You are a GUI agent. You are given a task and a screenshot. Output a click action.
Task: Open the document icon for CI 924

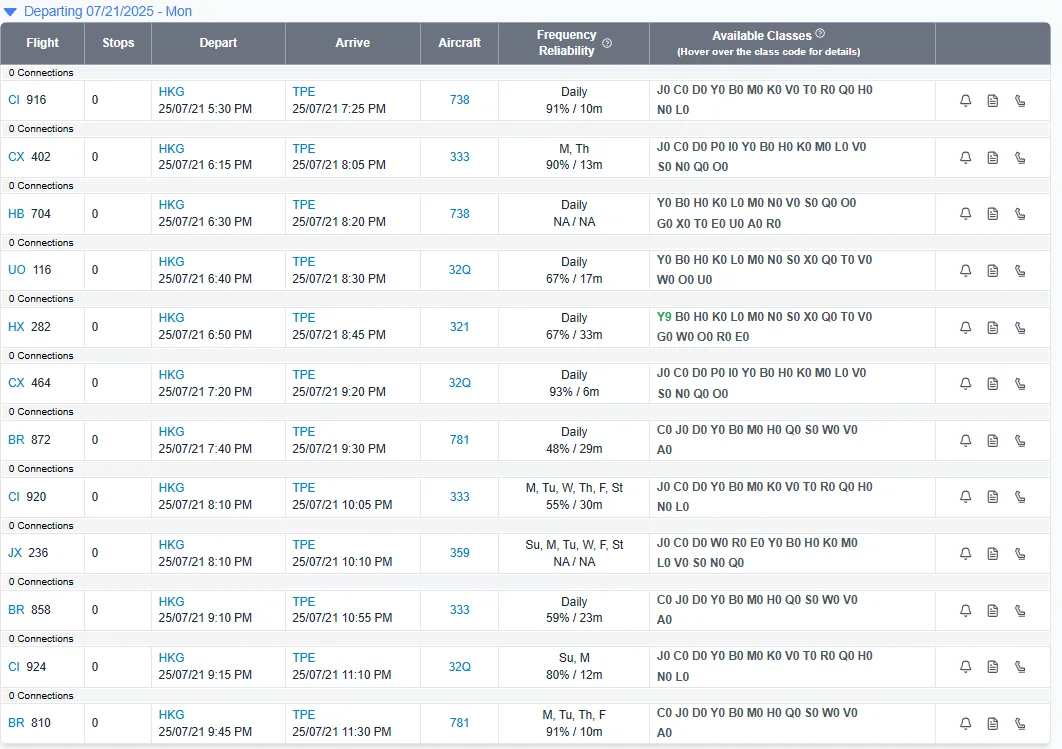tap(993, 667)
